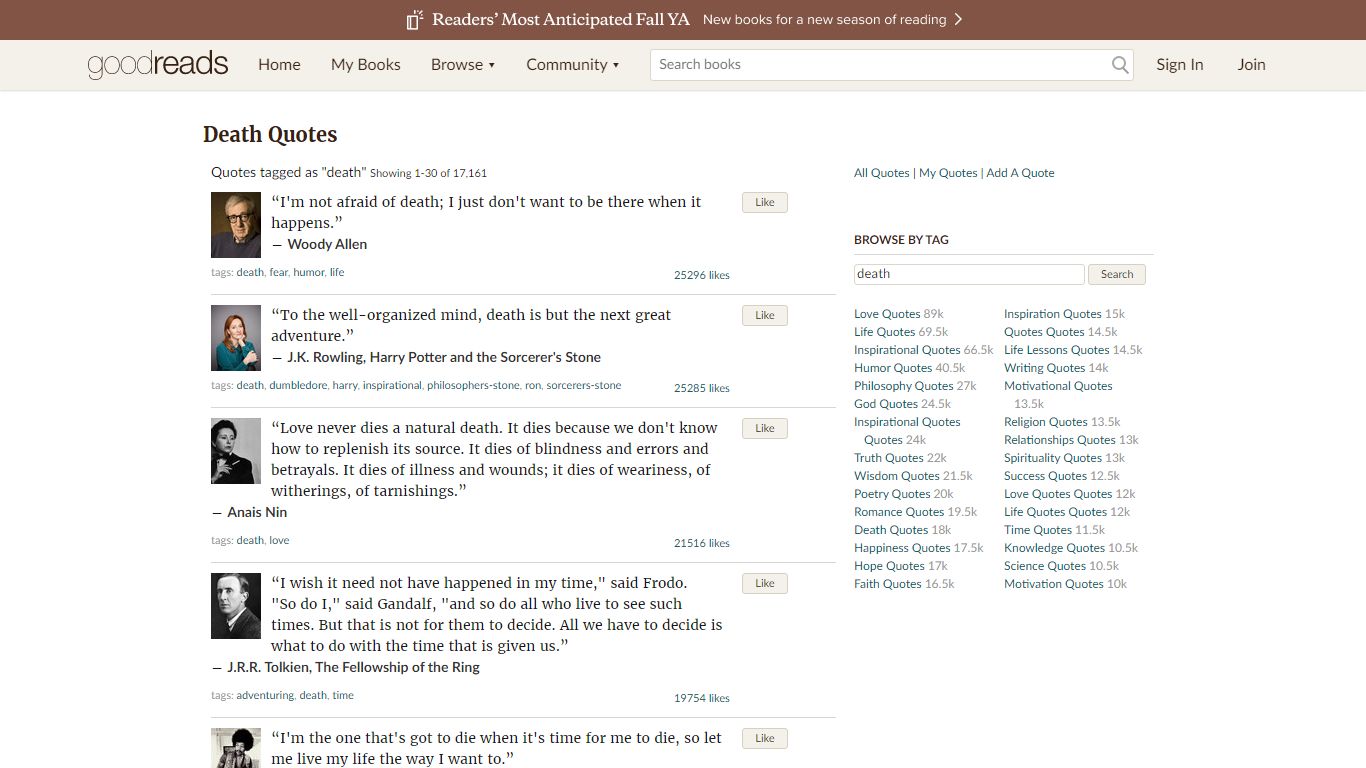Viewport: 1366px width, 768px height.
Task: Open J.K. Rowling's author photo
Action: [236, 338]
